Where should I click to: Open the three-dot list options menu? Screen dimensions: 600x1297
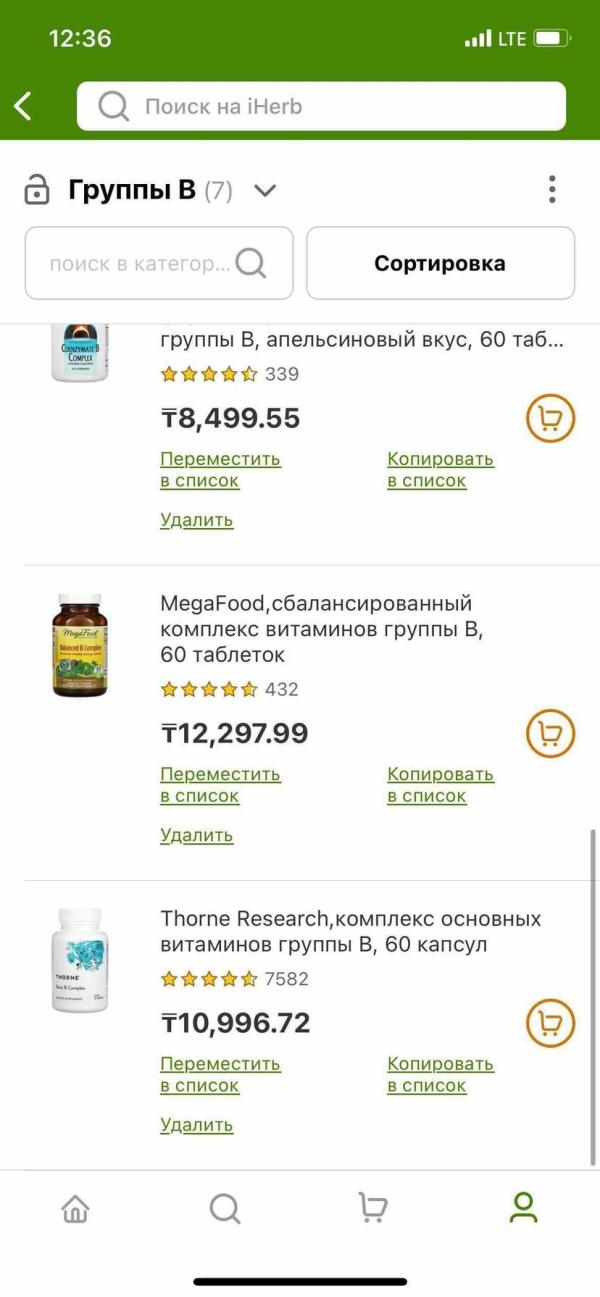point(552,189)
